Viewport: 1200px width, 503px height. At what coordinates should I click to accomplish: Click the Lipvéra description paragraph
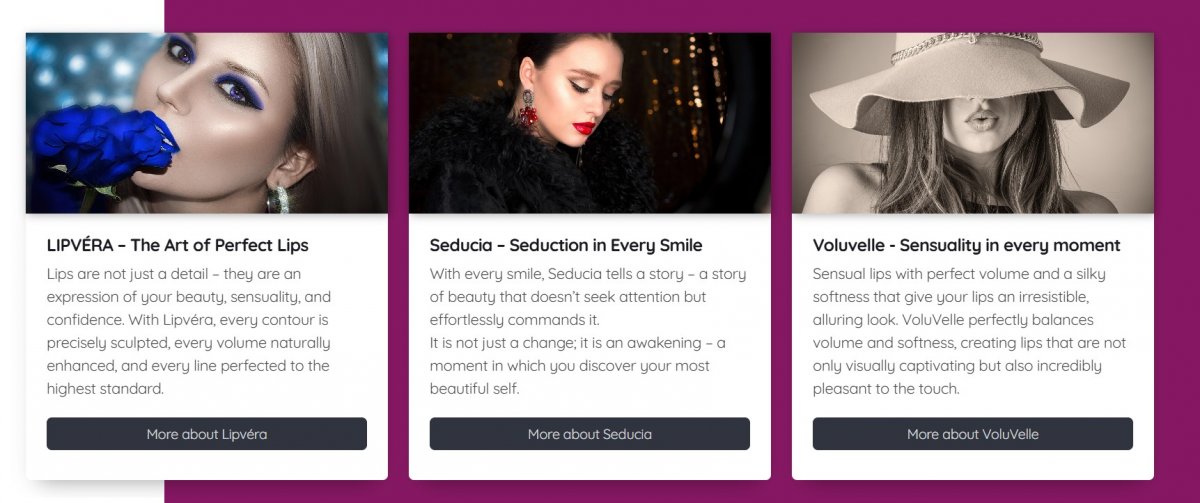pos(190,331)
